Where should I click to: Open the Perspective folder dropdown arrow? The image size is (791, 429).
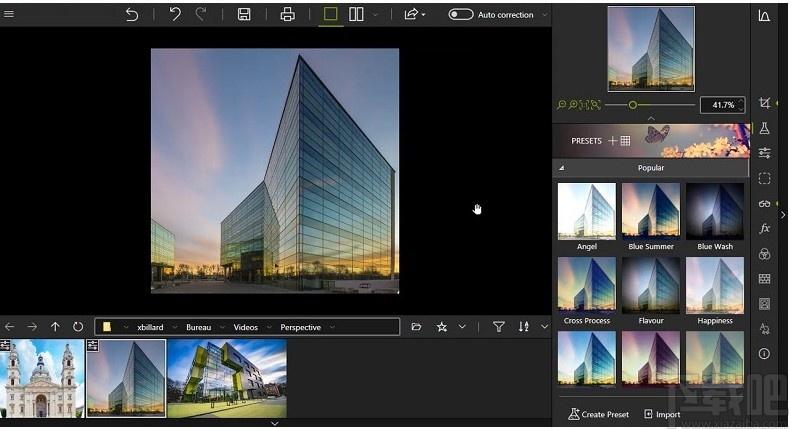click(x=332, y=327)
